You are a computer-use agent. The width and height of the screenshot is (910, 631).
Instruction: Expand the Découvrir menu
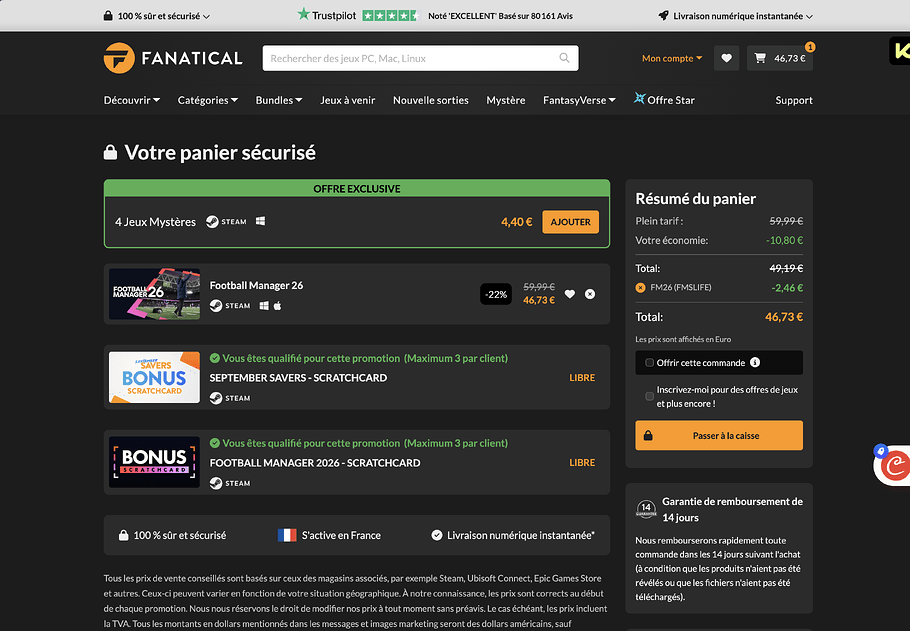(132, 100)
